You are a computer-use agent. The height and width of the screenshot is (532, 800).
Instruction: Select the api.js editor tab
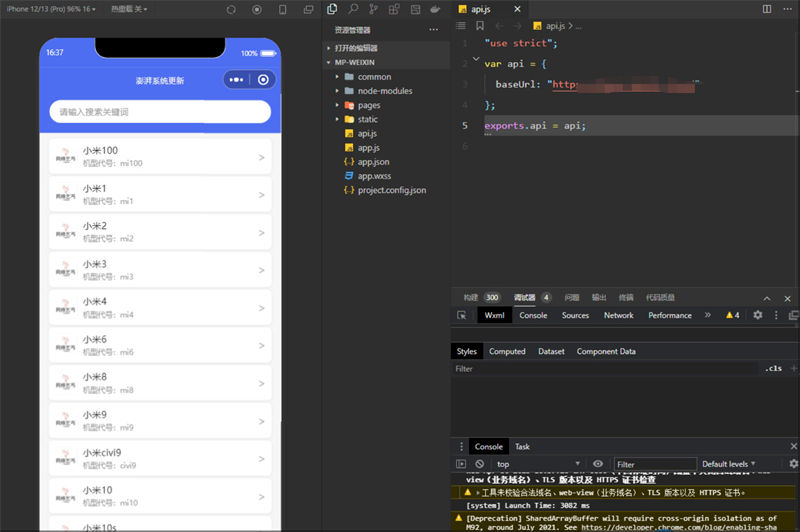pyautogui.click(x=481, y=9)
